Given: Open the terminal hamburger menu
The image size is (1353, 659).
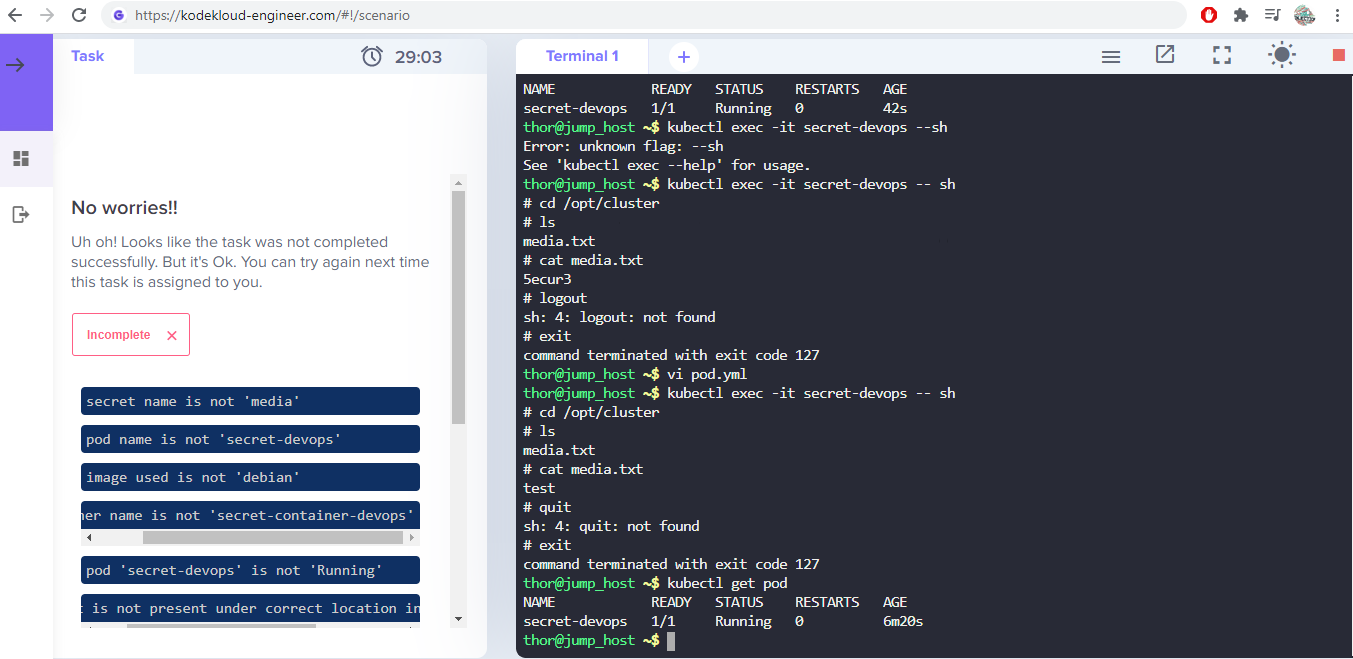Looking at the screenshot, I should click(1110, 57).
